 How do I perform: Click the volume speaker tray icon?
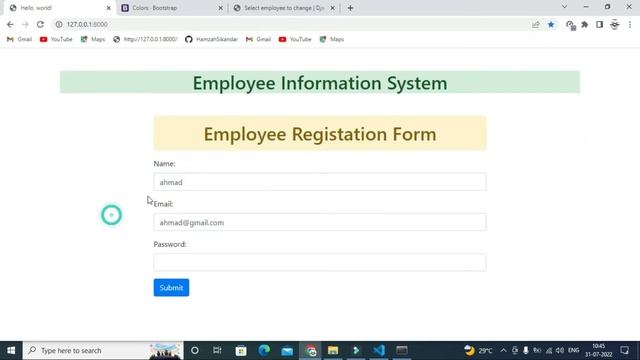560,350
